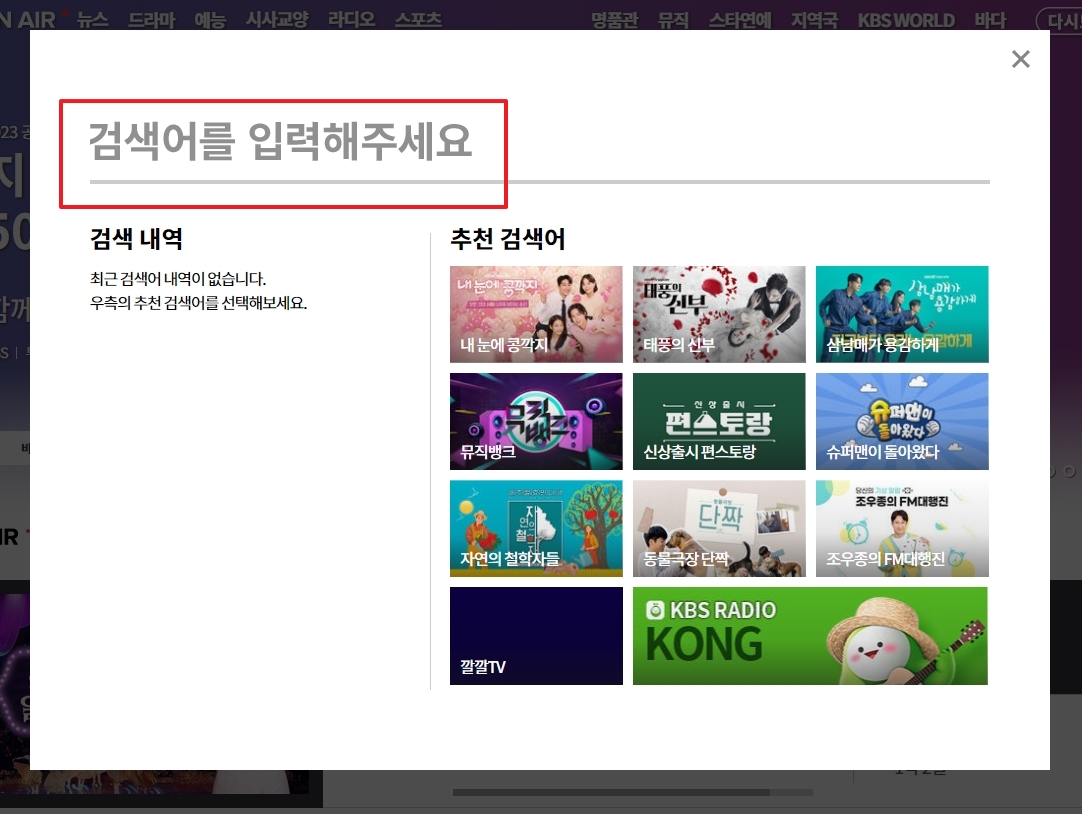The image size is (1082, 814).
Task: Close the search popup with X
Action: [x=1021, y=59]
